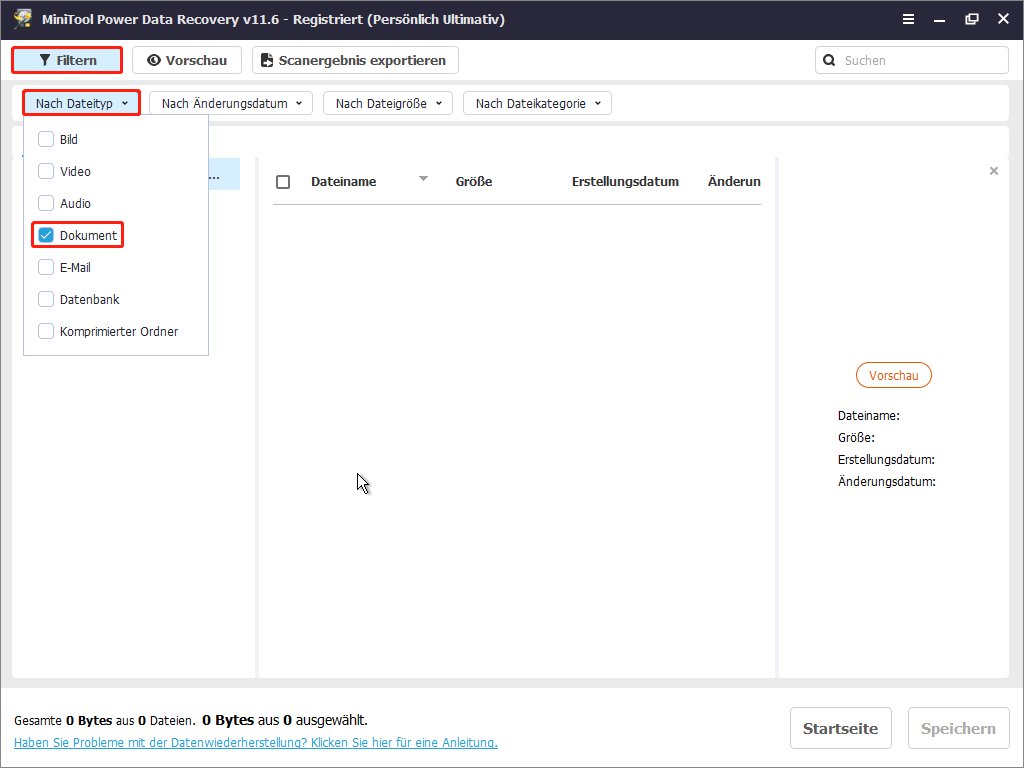This screenshot has width=1024, height=768.
Task: Click the Speichern button
Action: click(x=958, y=728)
